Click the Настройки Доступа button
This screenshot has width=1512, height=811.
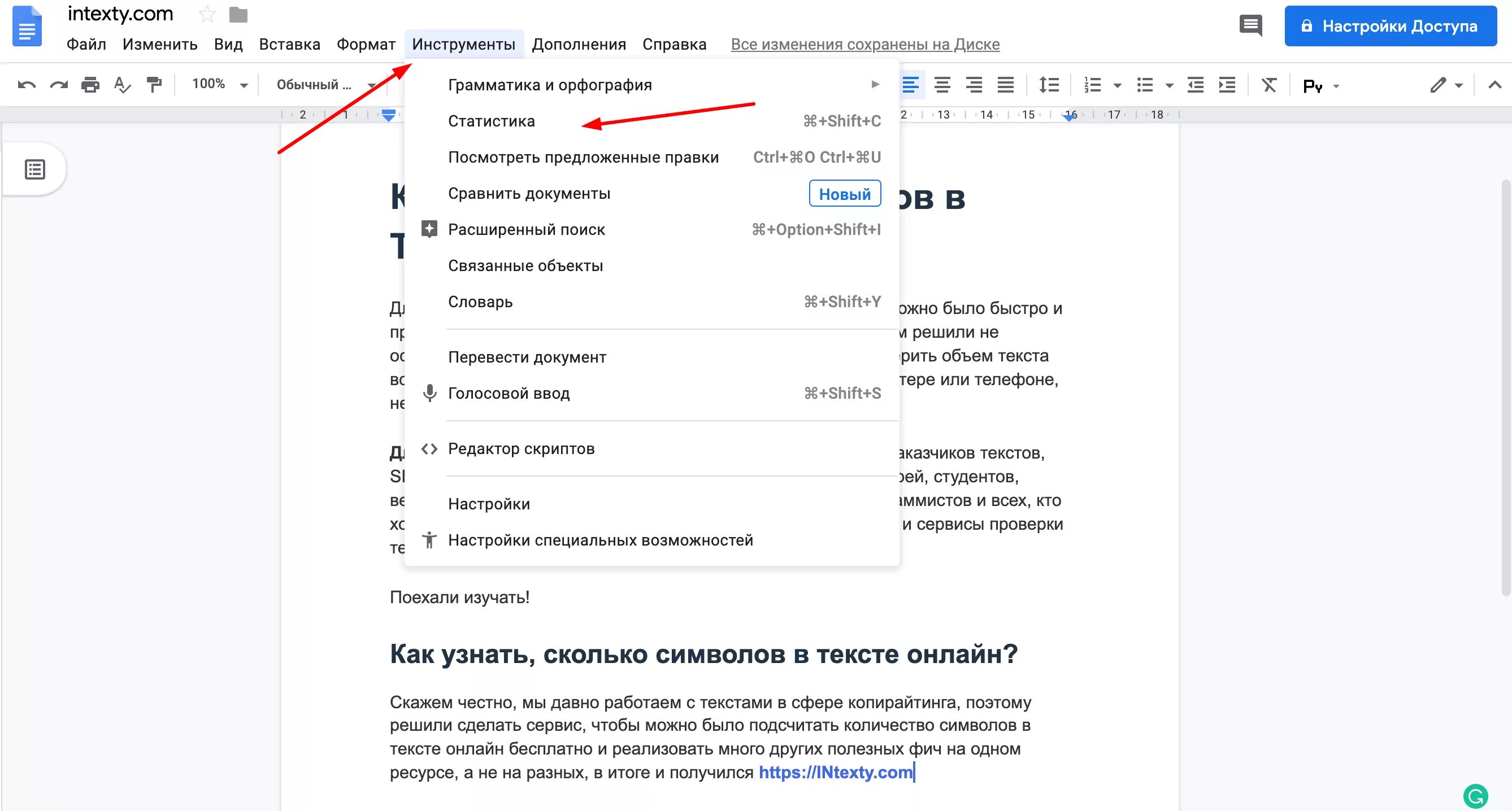click(x=1390, y=26)
